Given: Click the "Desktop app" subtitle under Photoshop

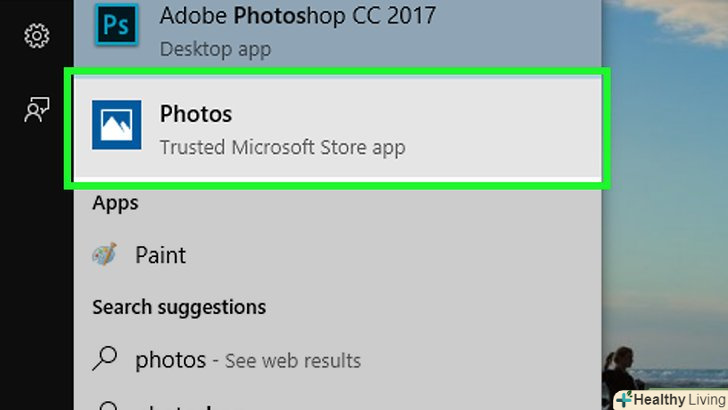Looking at the screenshot, I should [215, 47].
